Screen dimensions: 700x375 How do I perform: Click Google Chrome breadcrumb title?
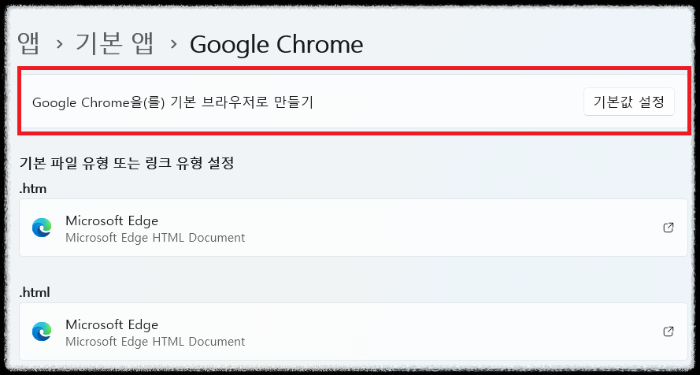tap(276, 44)
